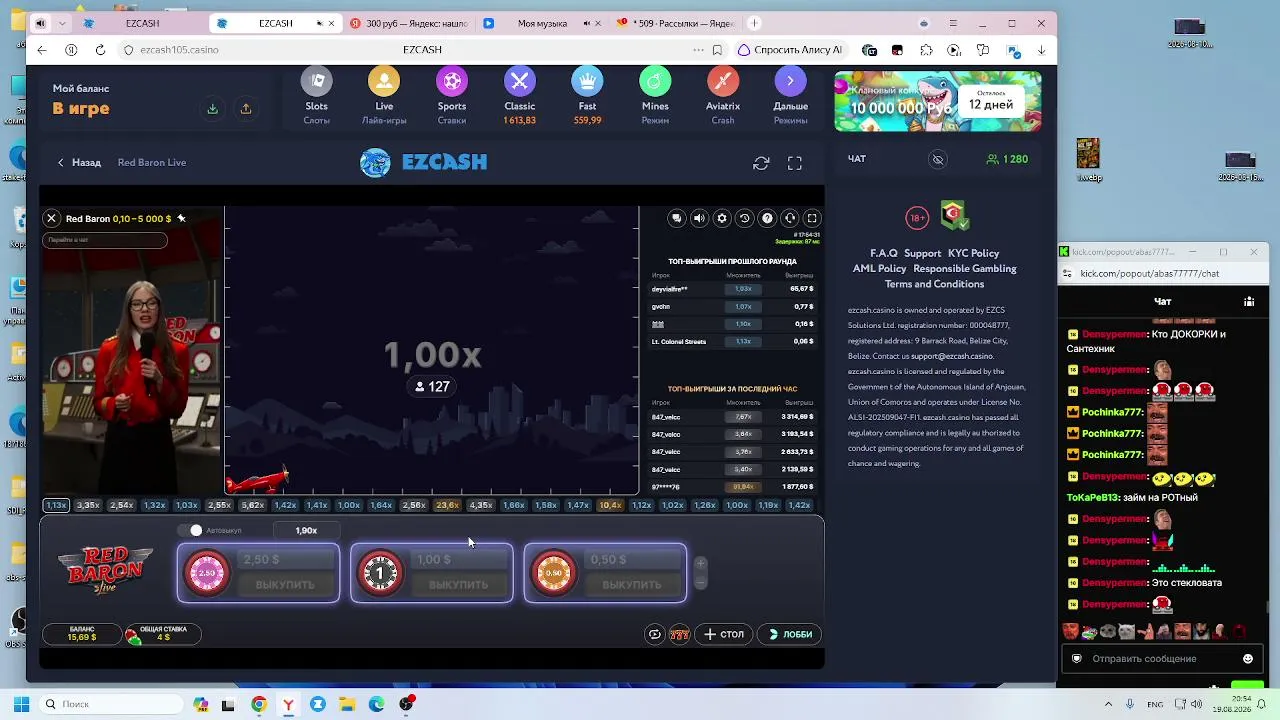
Task: Open the page options three-dot menu in address bar
Action: [x=698, y=50]
